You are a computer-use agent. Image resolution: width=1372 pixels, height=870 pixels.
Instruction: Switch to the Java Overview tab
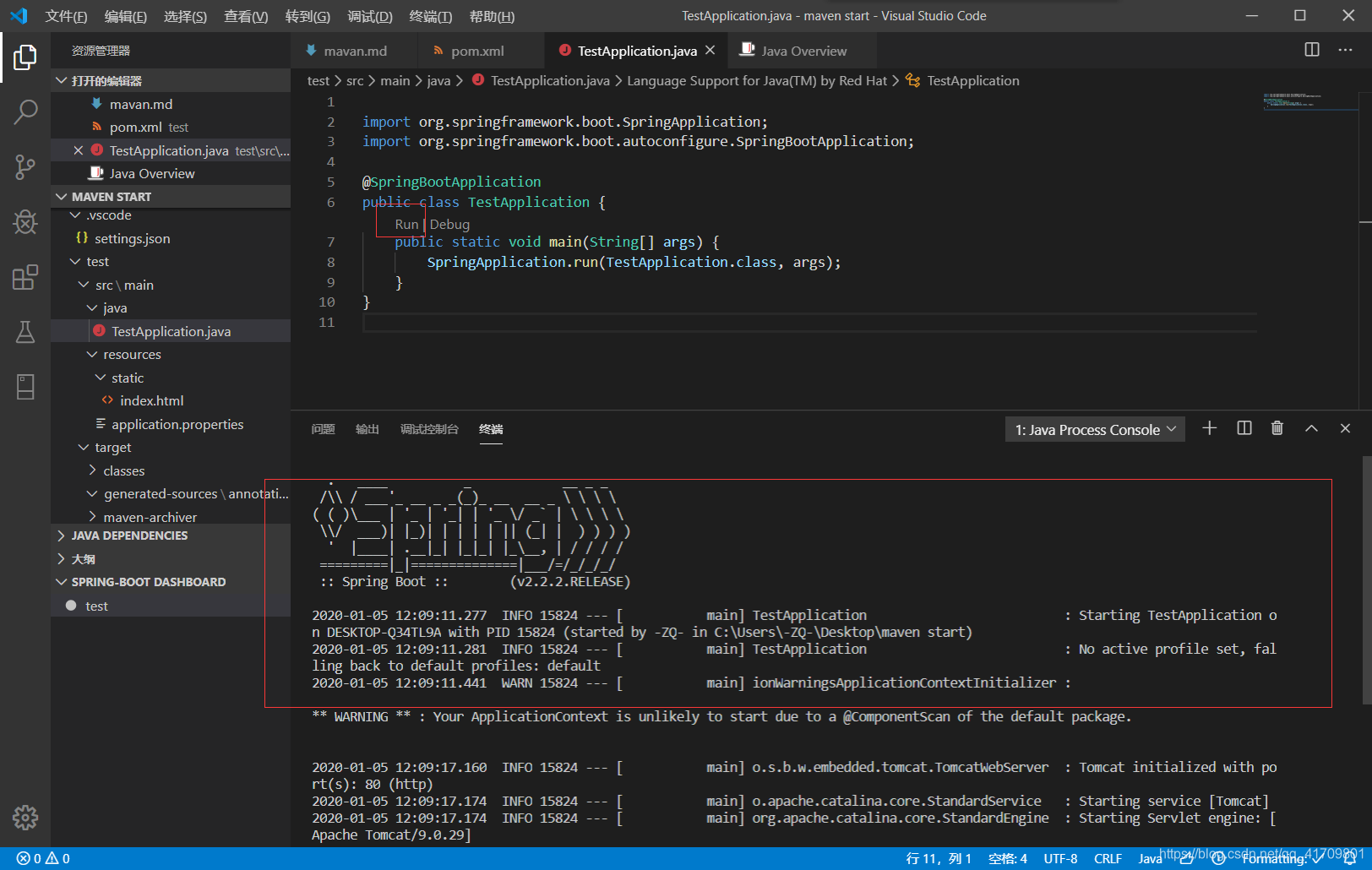[803, 51]
